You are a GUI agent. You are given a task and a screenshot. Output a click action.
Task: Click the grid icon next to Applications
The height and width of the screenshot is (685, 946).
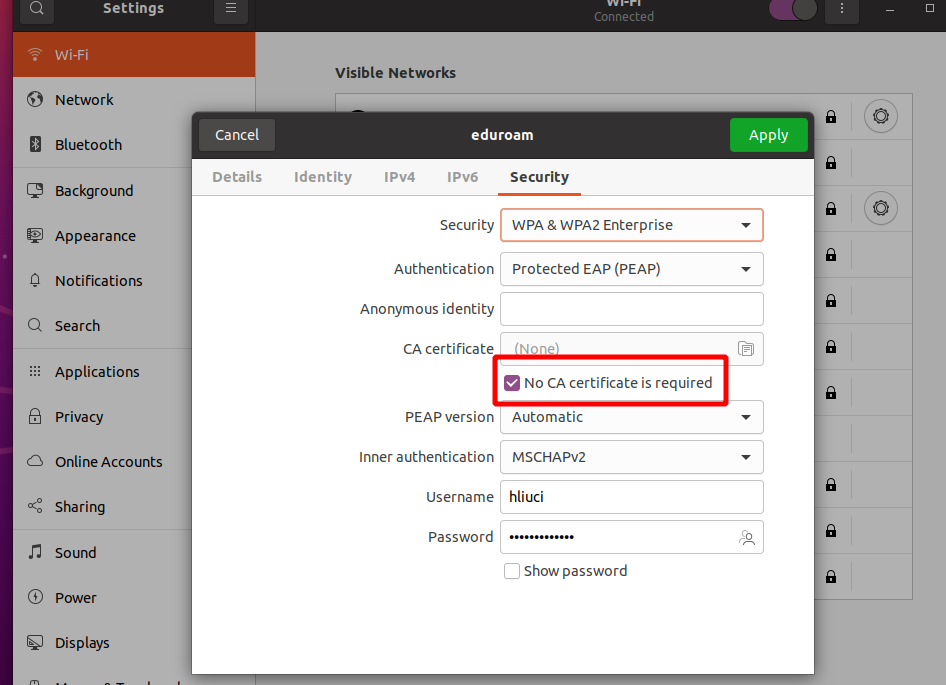35,371
